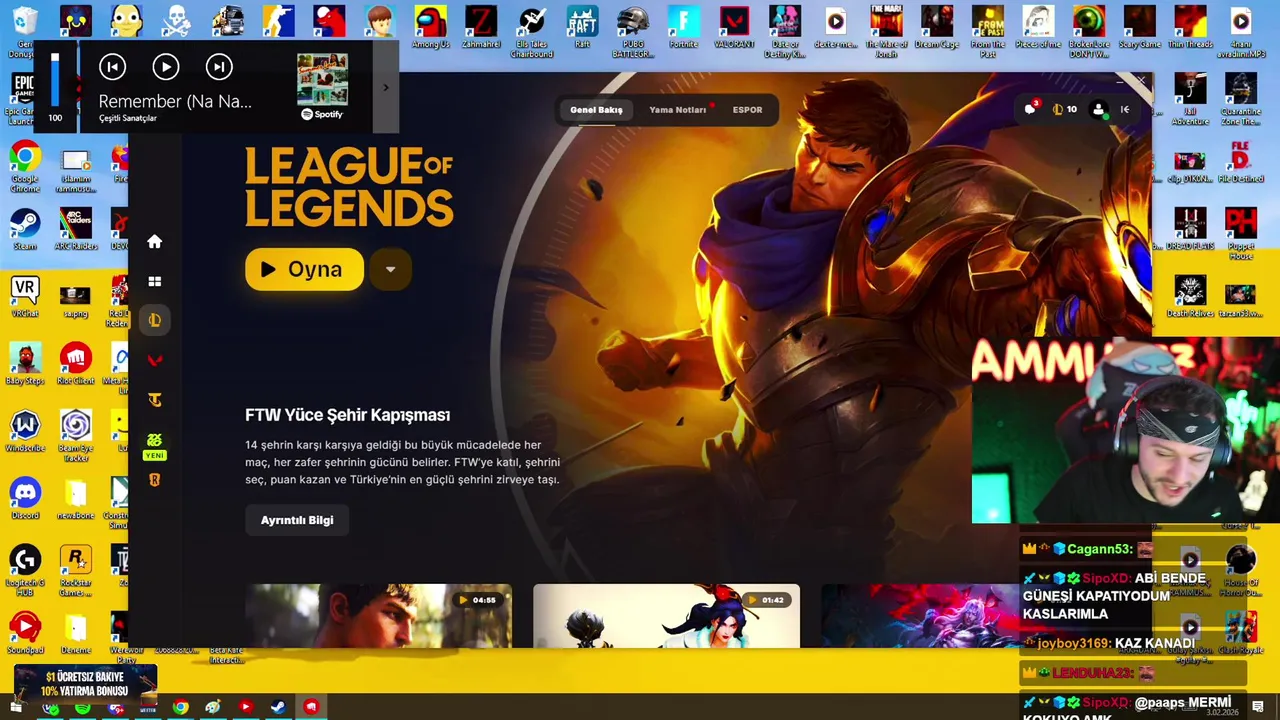Switch to the ESPOR tab
Screen dimensions: 1280x720
pos(747,110)
